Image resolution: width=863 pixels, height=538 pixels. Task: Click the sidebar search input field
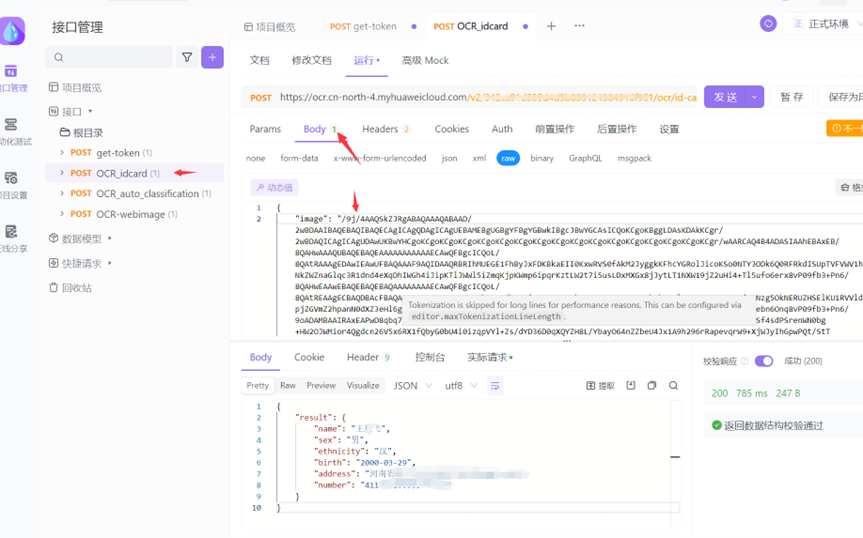[110, 58]
